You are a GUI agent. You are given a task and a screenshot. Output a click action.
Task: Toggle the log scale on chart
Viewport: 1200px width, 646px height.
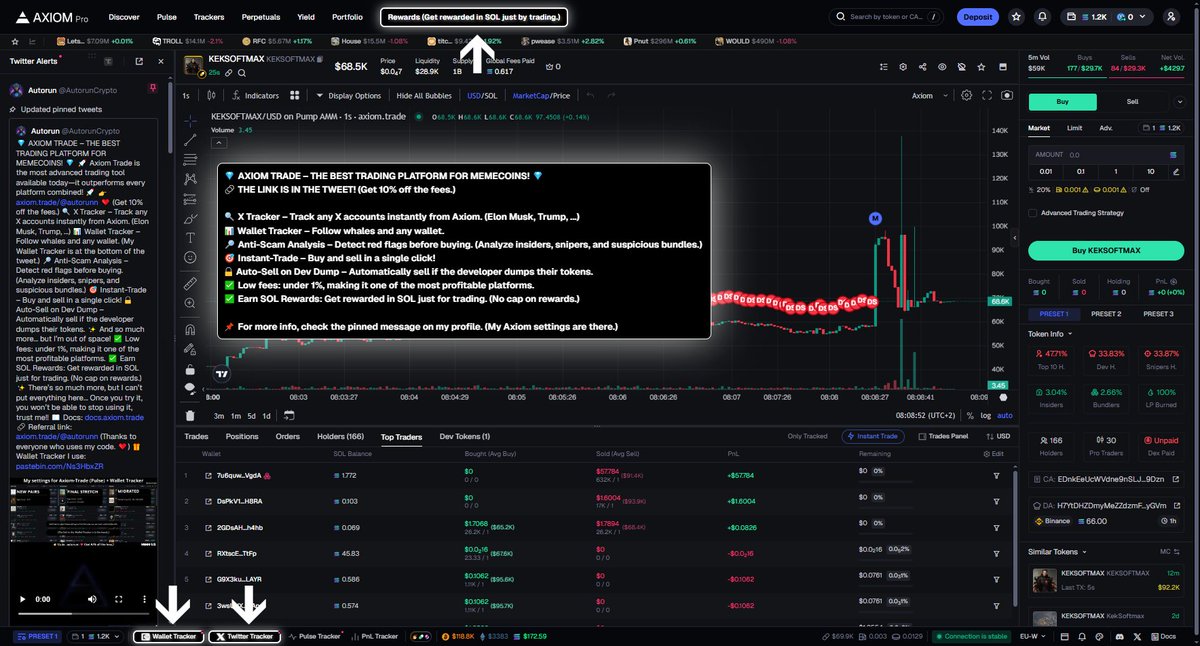point(986,416)
